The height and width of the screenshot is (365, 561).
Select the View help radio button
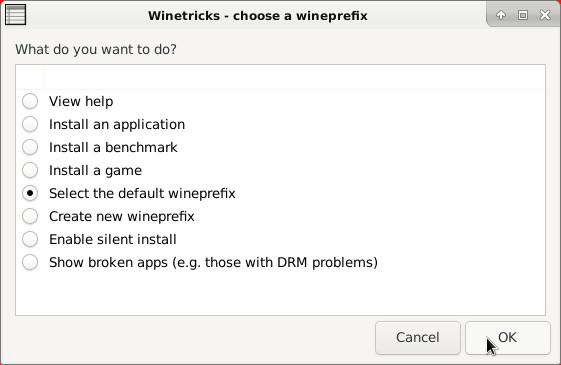click(x=30, y=101)
